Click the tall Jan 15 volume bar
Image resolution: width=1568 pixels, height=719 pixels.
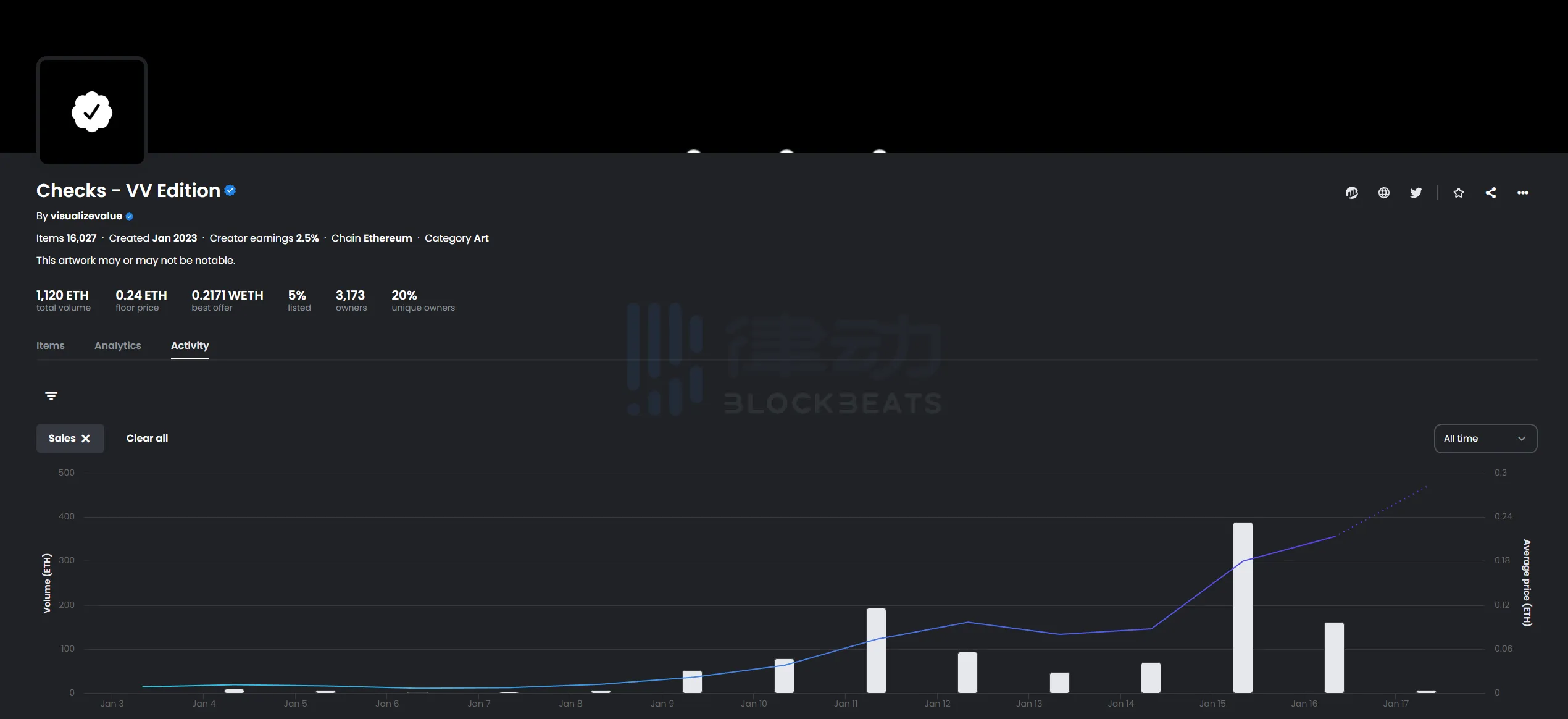point(1243,608)
